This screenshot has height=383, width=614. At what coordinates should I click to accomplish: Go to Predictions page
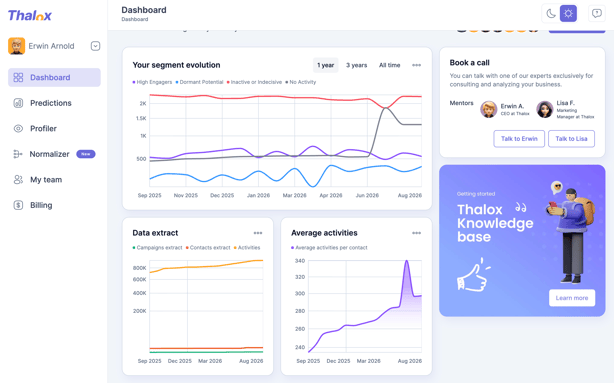51,103
